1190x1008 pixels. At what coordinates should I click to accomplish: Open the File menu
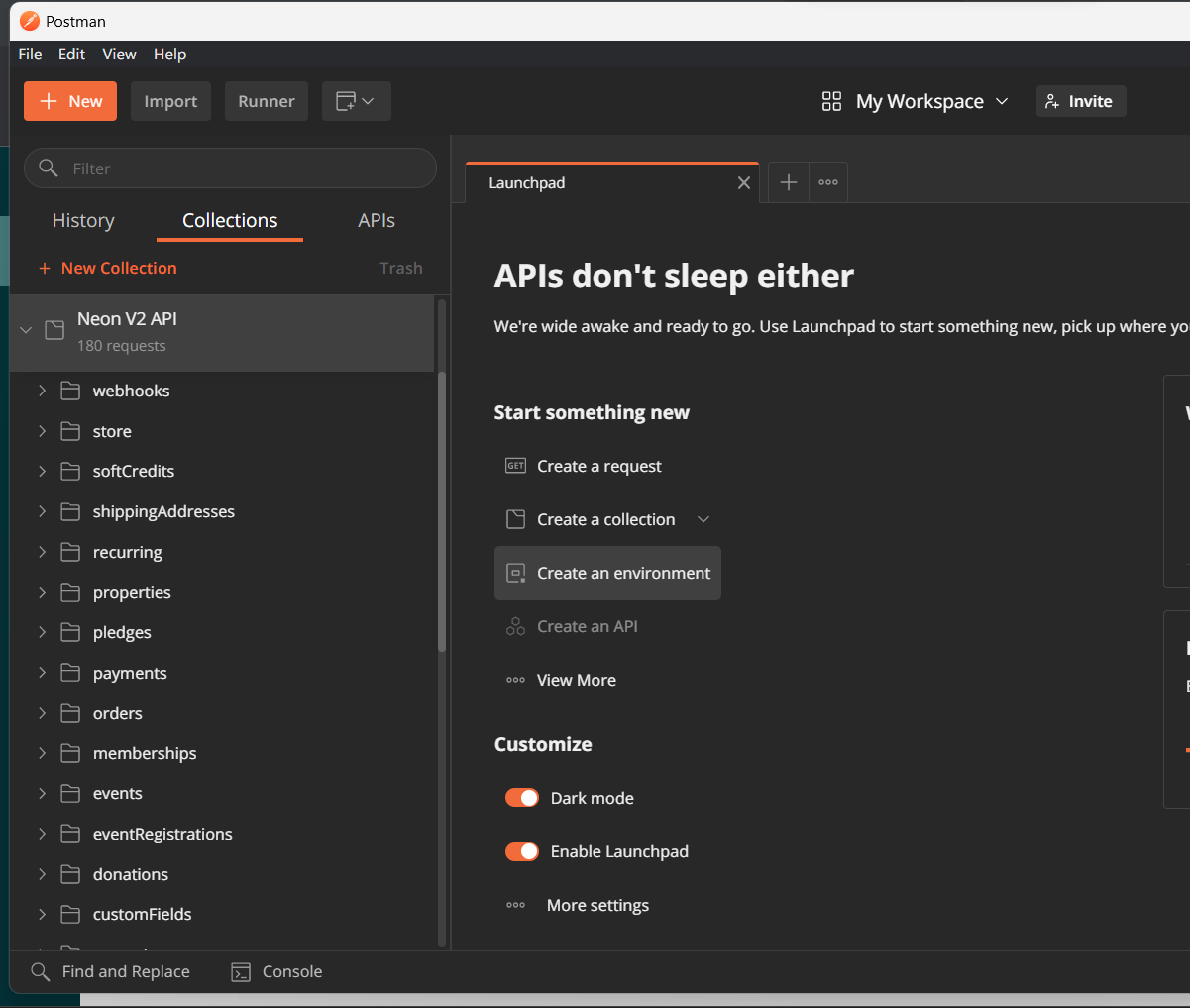[x=31, y=54]
